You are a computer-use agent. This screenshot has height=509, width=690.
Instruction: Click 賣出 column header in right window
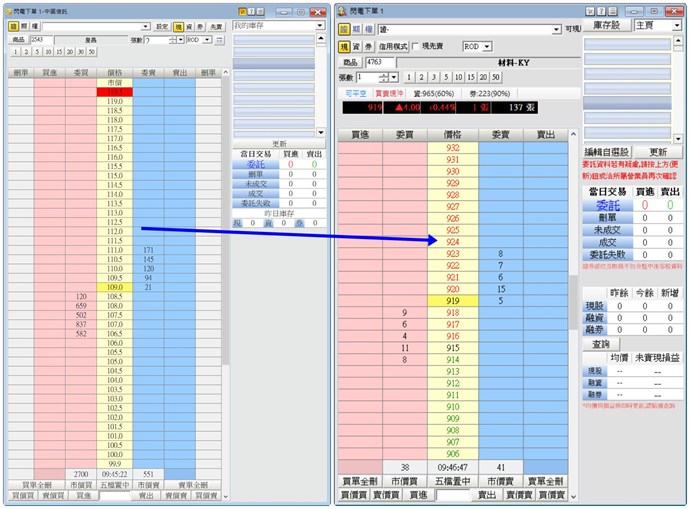pyautogui.click(x=546, y=135)
